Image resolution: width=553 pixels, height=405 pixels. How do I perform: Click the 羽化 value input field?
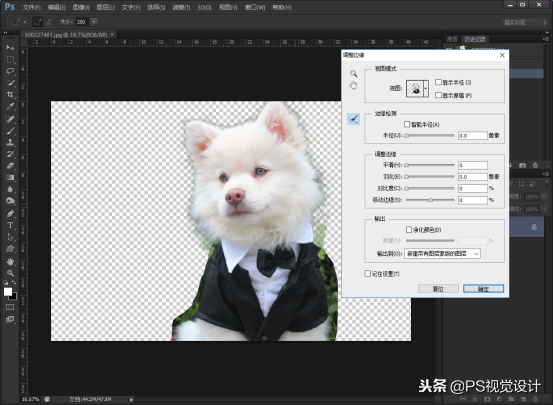coord(473,177)
